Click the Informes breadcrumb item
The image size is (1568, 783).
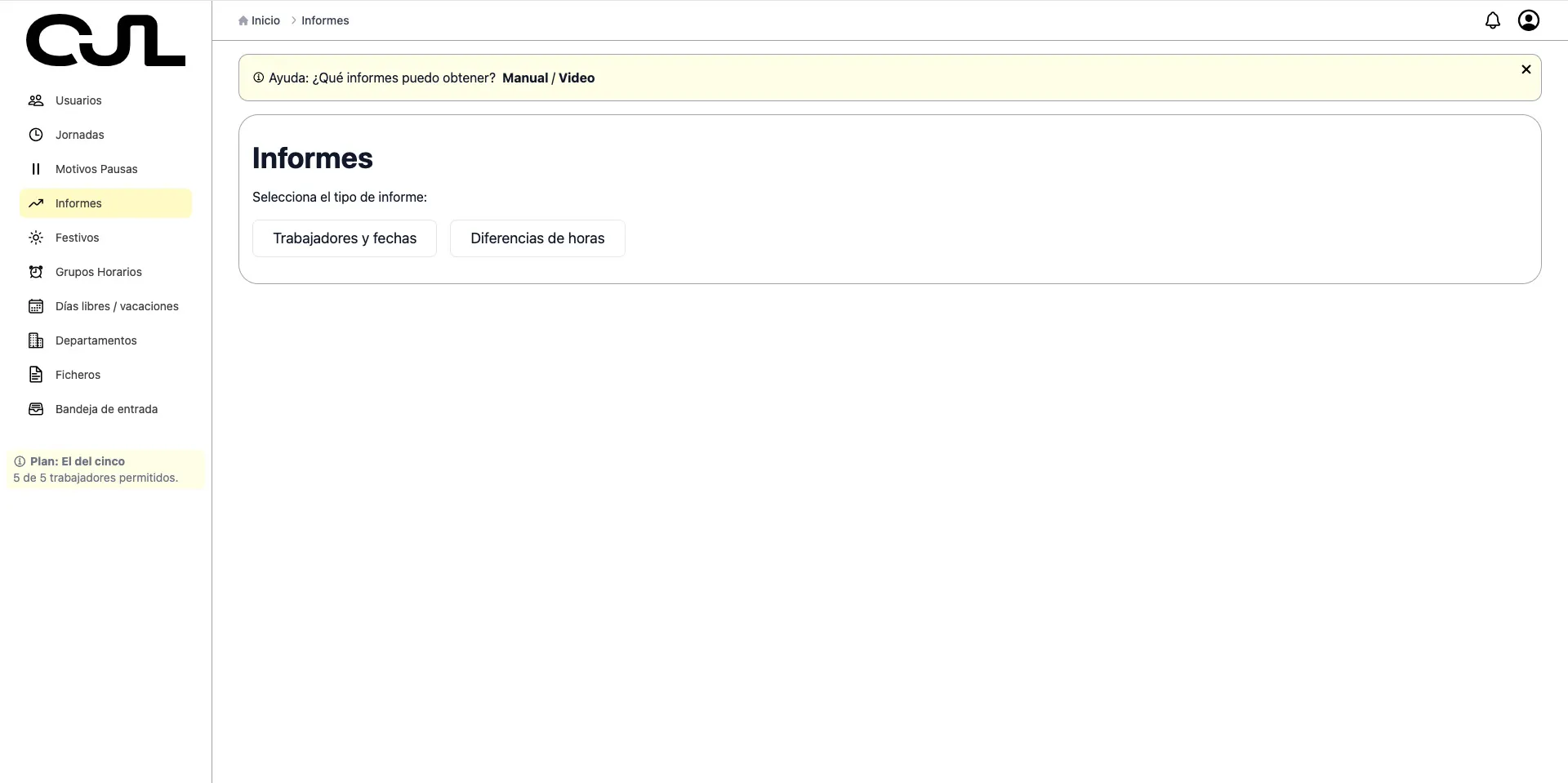tap(325, 20)
